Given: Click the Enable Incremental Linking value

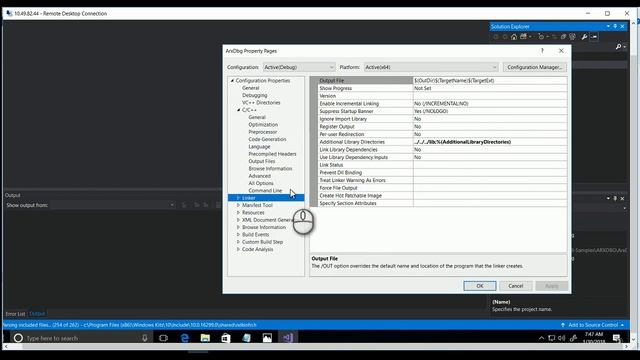Looking at the screenshot, I should tap(490, 104).
